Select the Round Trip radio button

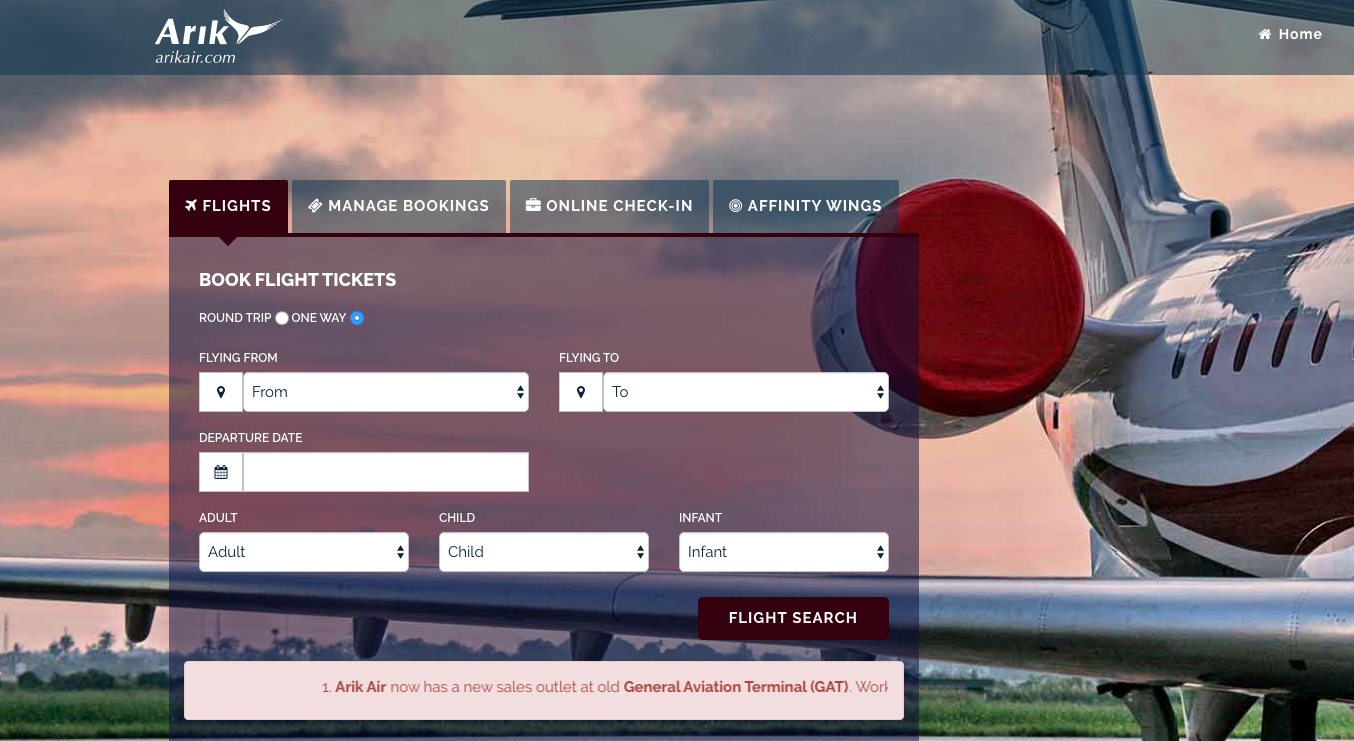pyautogui.click(x=282, y=318)
